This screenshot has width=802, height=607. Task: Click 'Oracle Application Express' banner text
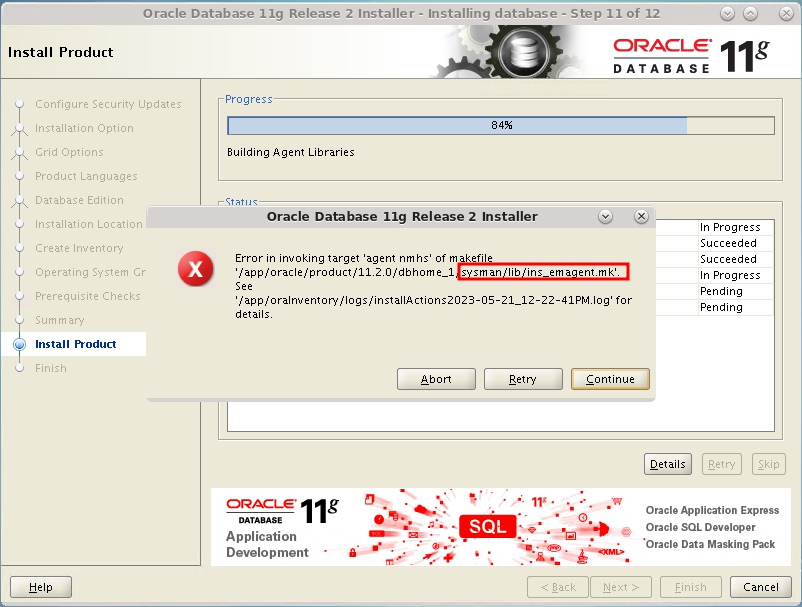click(712, 510)
